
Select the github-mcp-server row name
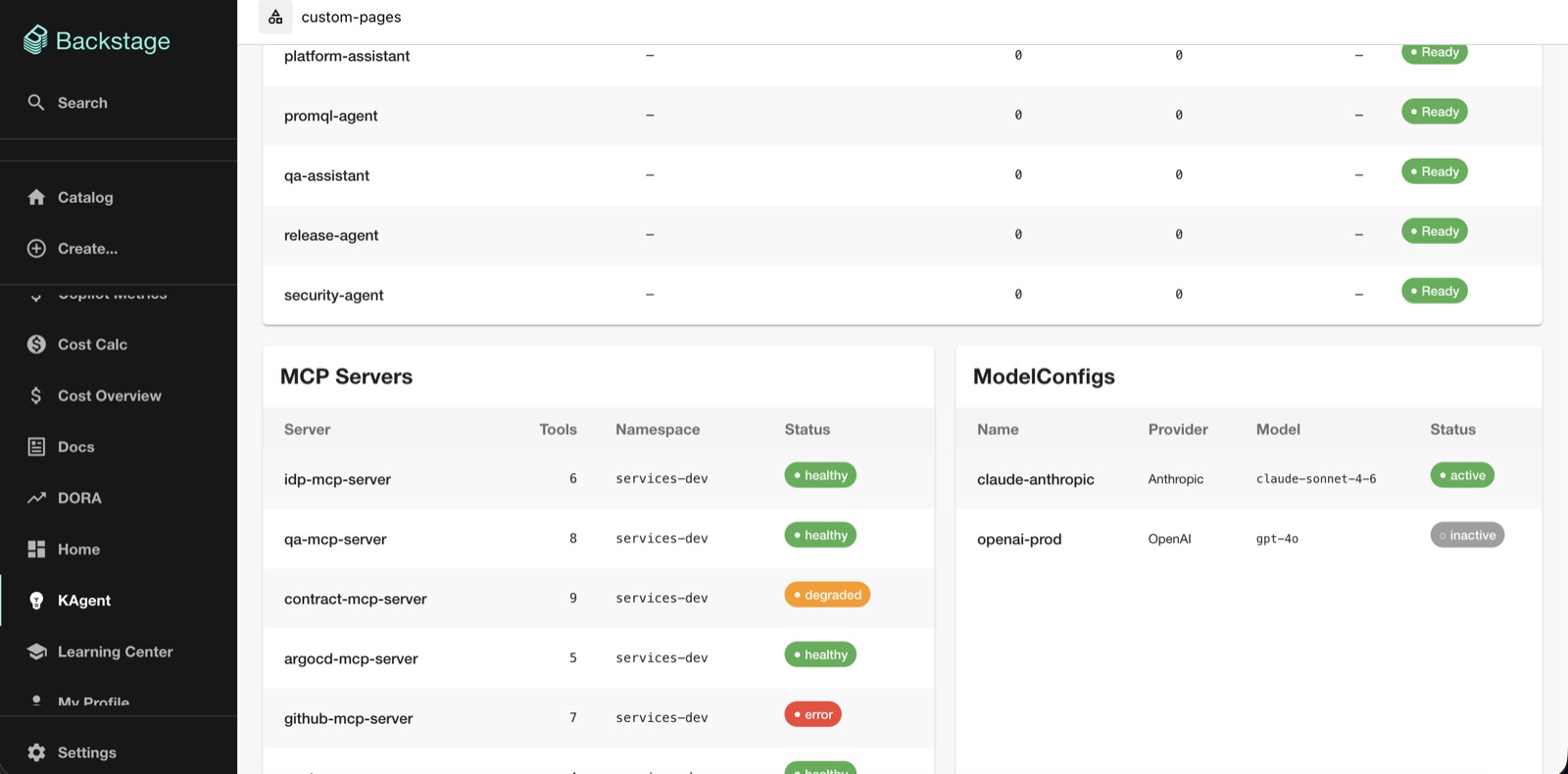coord(348,718)
